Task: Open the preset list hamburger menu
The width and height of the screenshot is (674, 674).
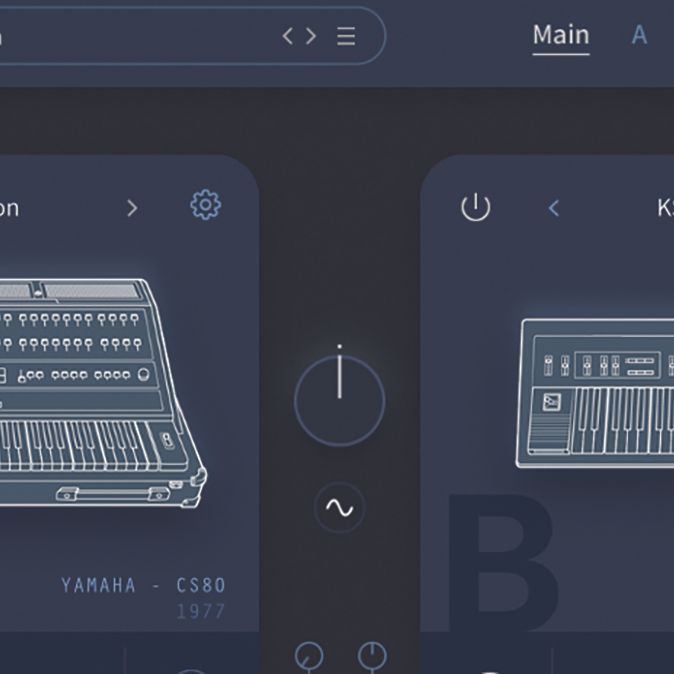Action: [346, 36]
